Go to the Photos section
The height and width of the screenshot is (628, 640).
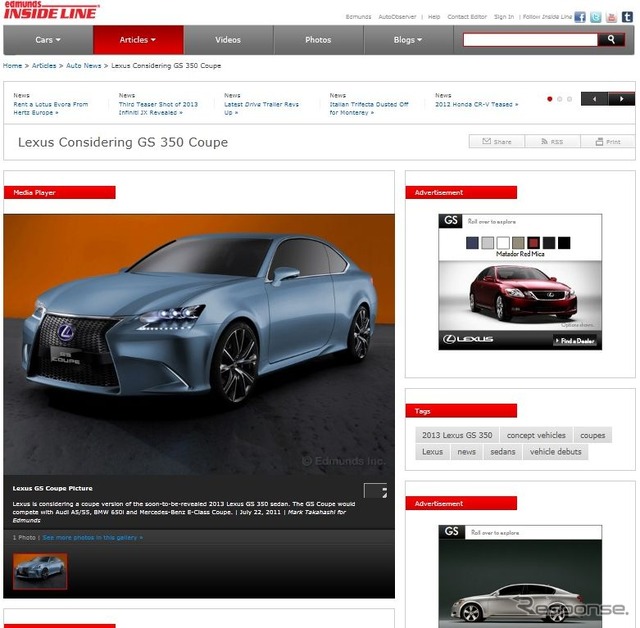(318, 40)
